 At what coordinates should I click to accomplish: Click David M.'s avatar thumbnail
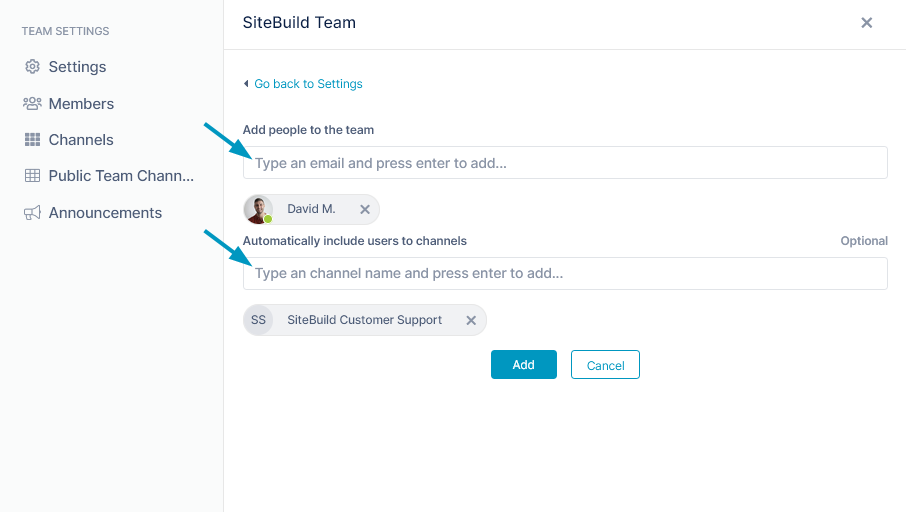(x=258, y=209)
